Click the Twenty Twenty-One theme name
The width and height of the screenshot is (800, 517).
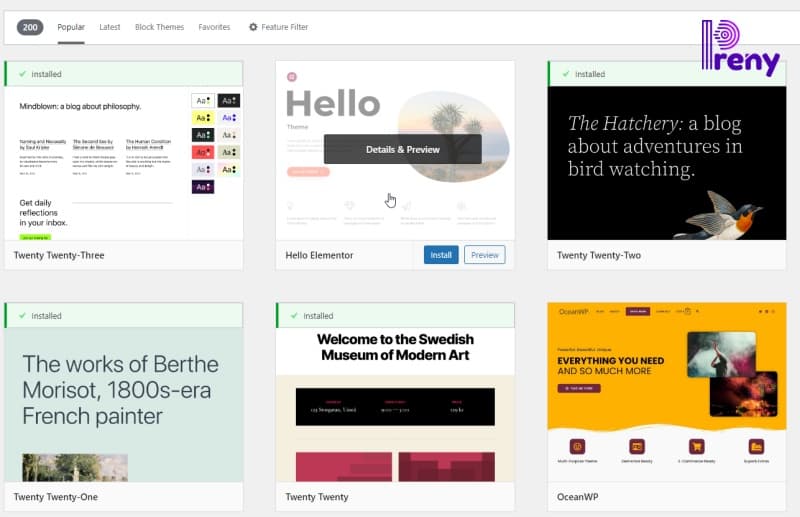[x=56, y=497]
